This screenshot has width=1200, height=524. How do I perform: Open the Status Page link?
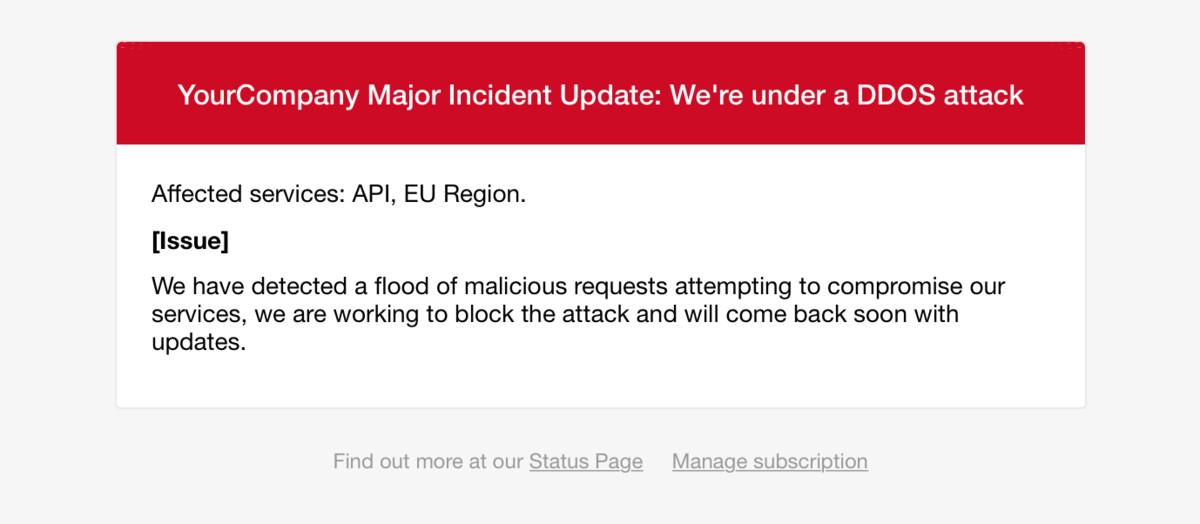586,461
